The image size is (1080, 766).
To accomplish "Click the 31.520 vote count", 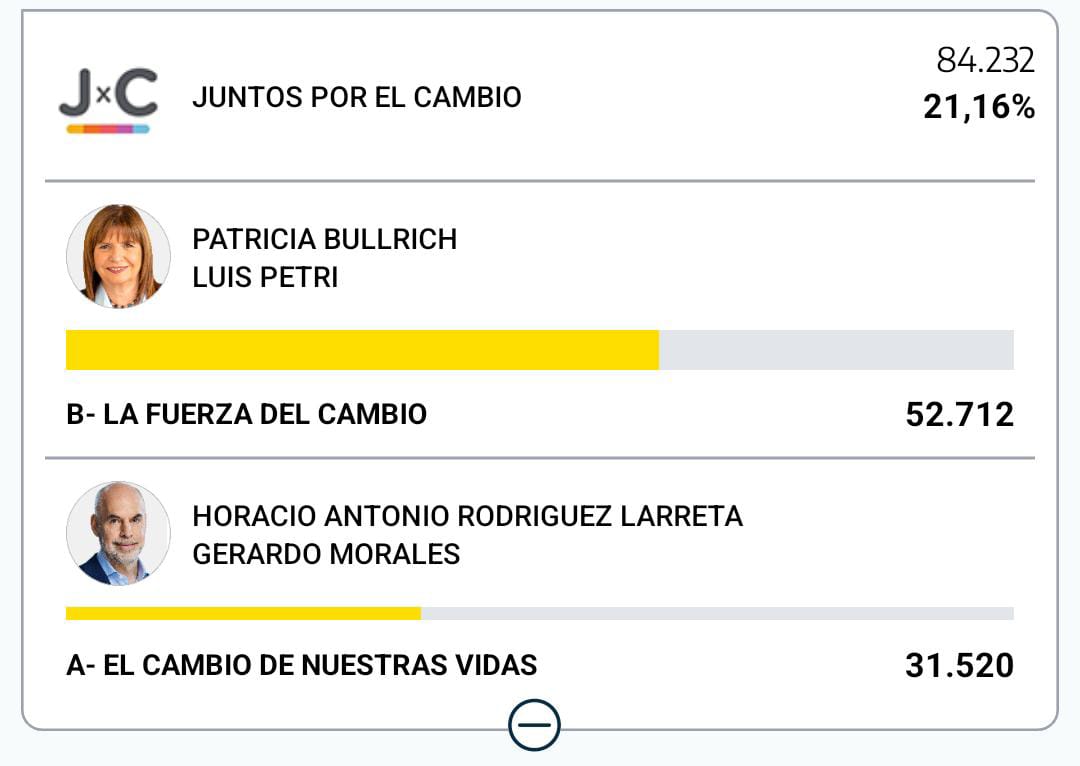I will pyautogui.click(x=959, y=665).
